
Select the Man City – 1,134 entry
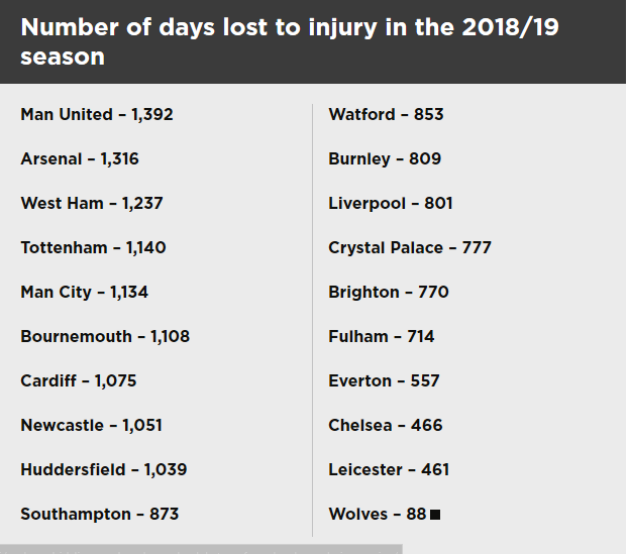pyautogui.click(x=85, y=292)
